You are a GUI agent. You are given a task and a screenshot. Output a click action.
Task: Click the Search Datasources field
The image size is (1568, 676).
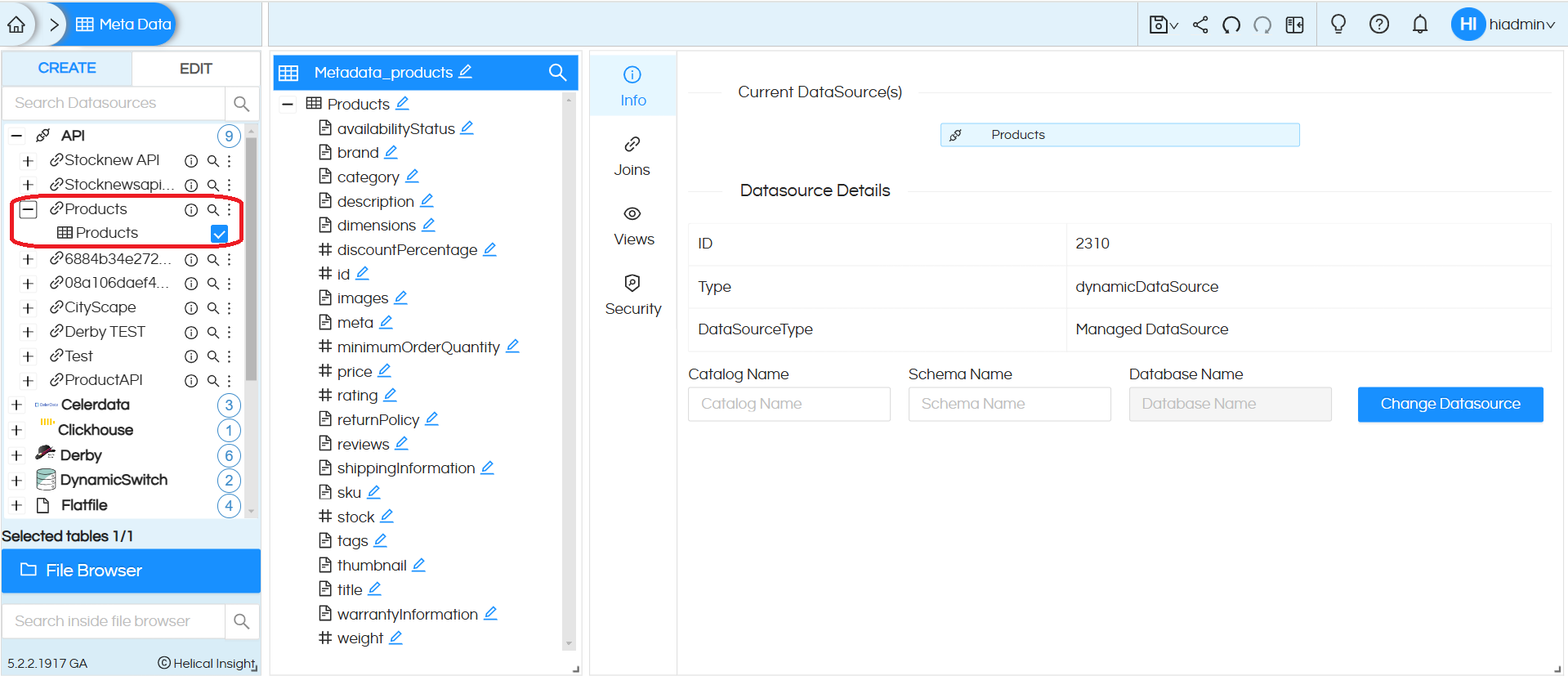pos(114,103)
